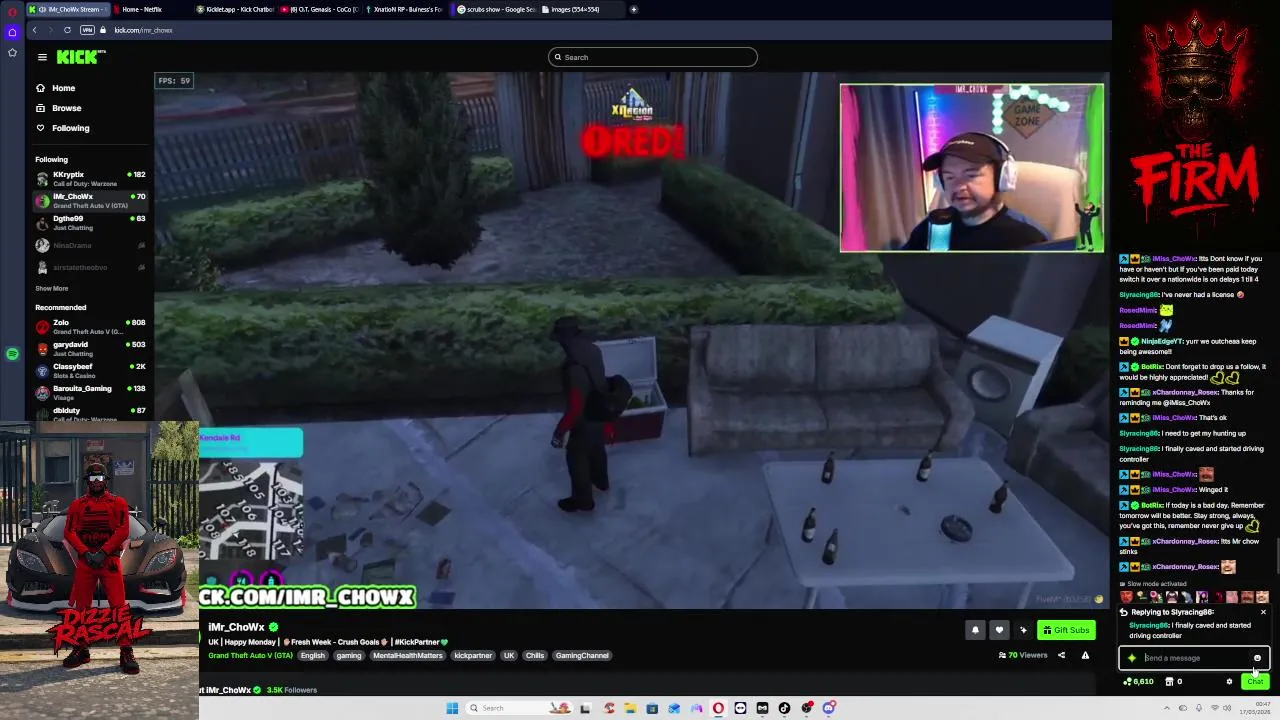Click the MentalHealthMatters tag
The image size is (1280, 720).
pos(407,655)
